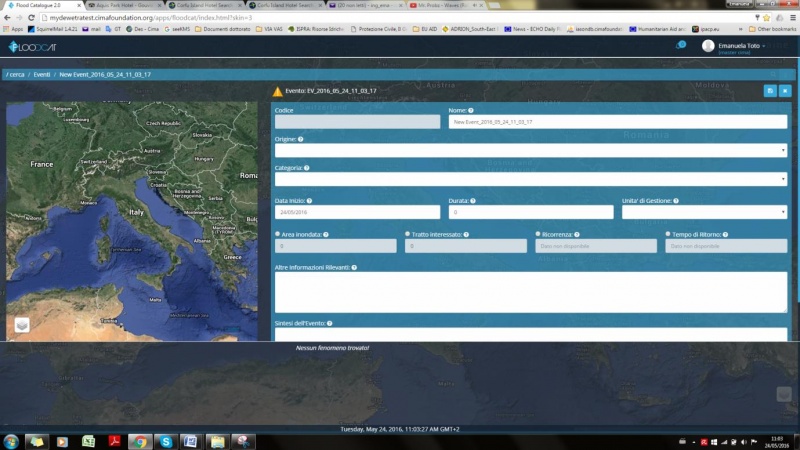The image size is (800, 450).
Task: Click the Data Inizio date field
Action: click(x=357, y=212)
